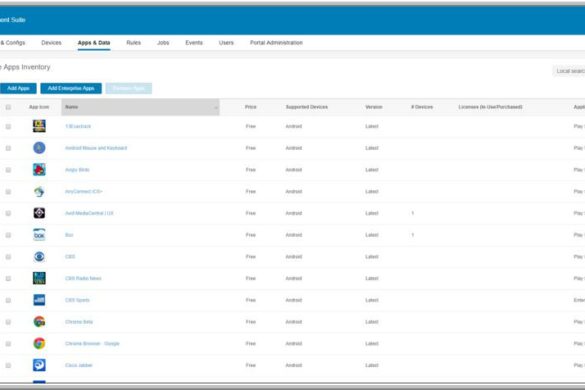Click Android in the CBS Sports row

(x=294, y=300)
